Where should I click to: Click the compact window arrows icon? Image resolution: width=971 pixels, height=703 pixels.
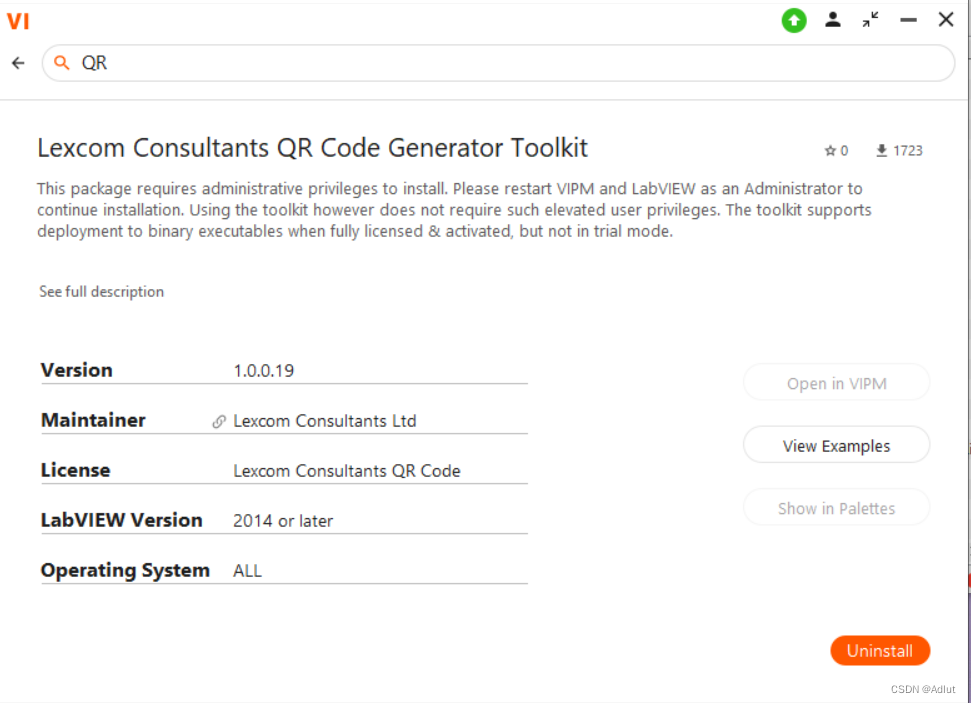click(x=870, y=20)
